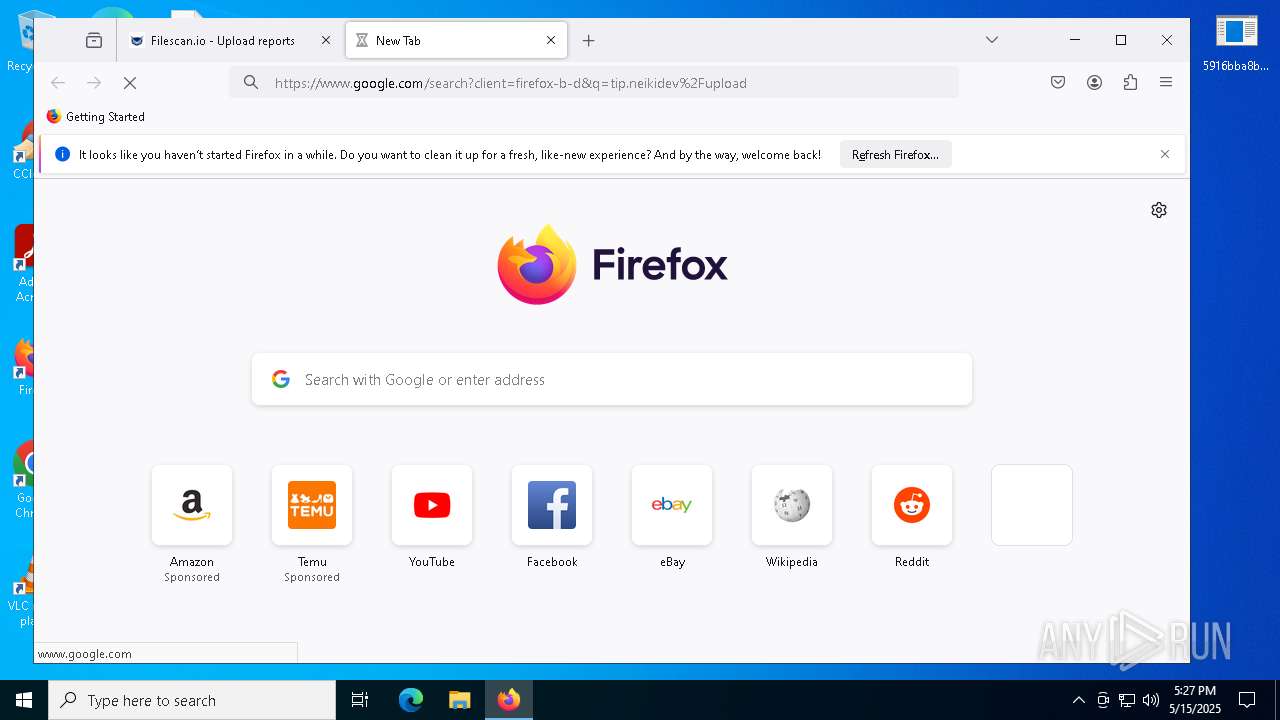Click the search magnifier in address bar
Image resolution: width=1280 pixels, height=720 pixels.
point(251,83)
